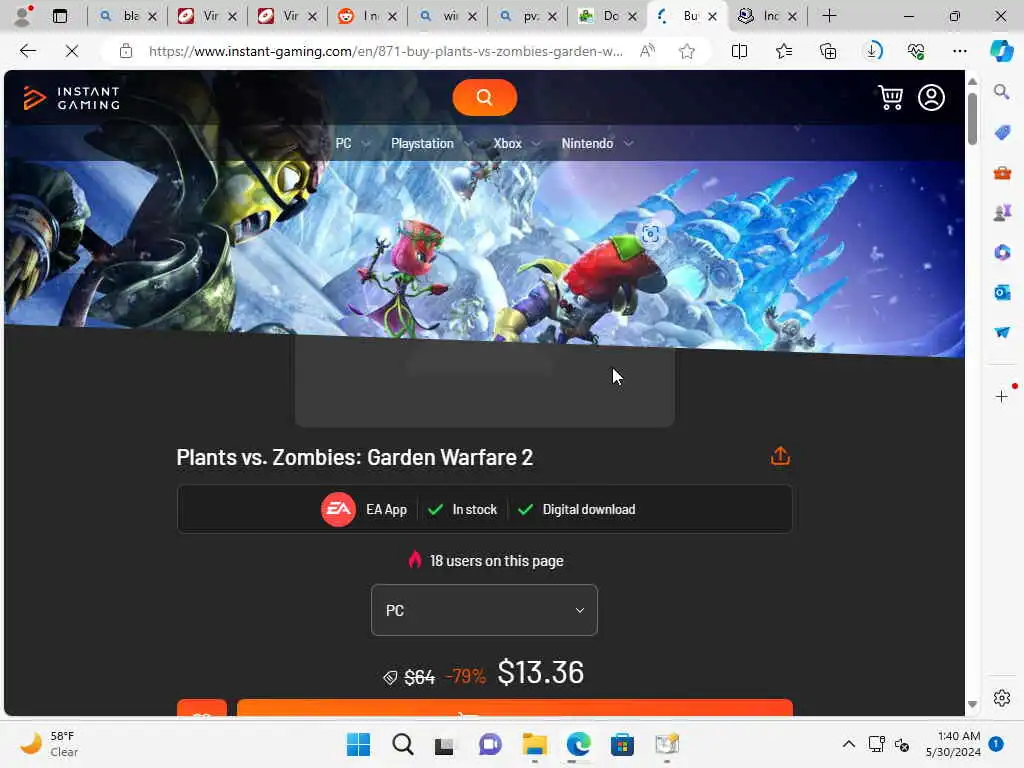The width and height of the screenshot is (1024, 768).
Task: Click 'In stock' status text
Action: [474, 509]
